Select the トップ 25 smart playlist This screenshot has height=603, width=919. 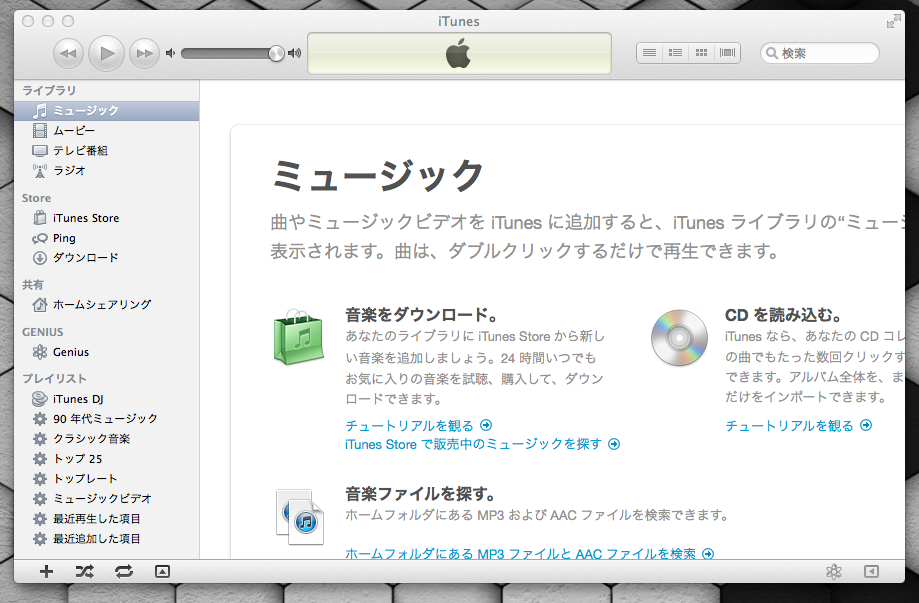[x=106, y=459]
